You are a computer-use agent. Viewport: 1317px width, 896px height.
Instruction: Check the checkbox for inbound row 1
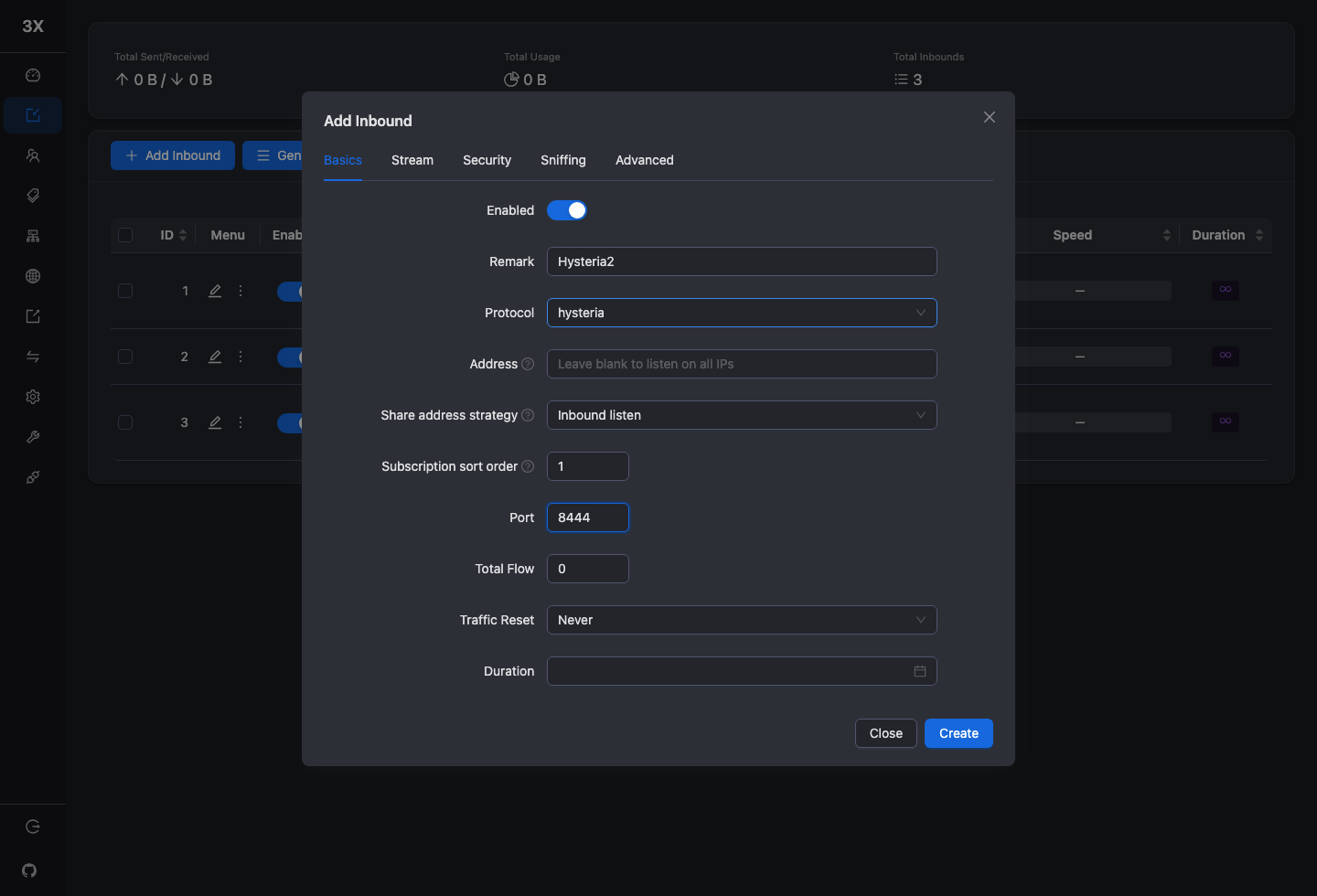[125, 291]
